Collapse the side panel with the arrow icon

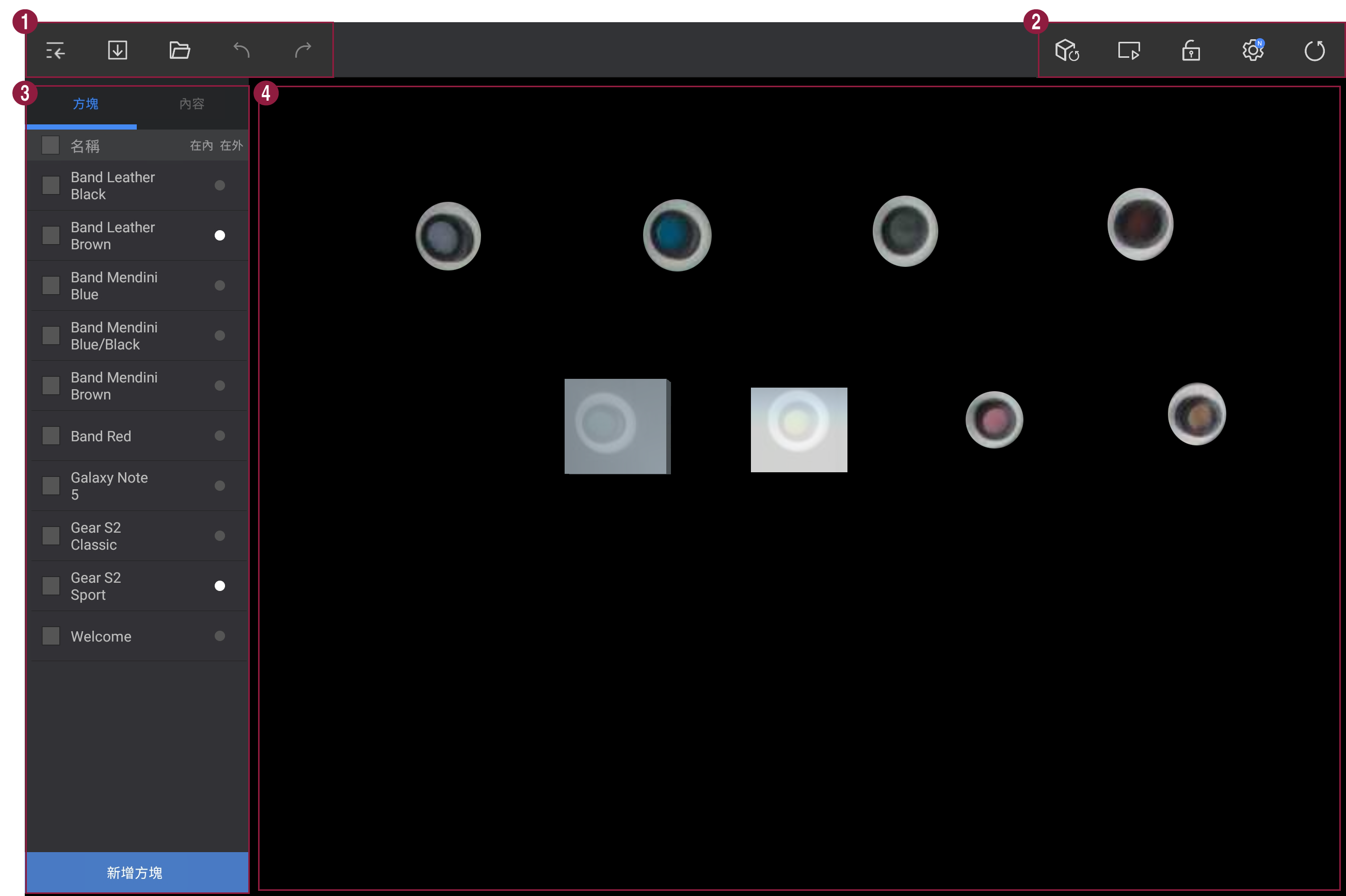pos(55,51)
